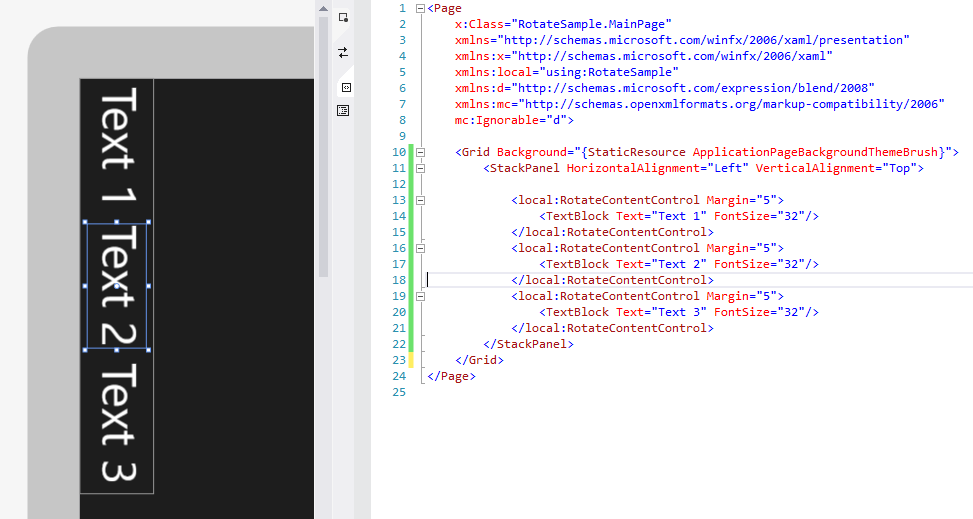Image resolution: width=973 pixels, height=519 pixels.
Task: Click the xmlns presentation namespace URL line
Action: 682,40
